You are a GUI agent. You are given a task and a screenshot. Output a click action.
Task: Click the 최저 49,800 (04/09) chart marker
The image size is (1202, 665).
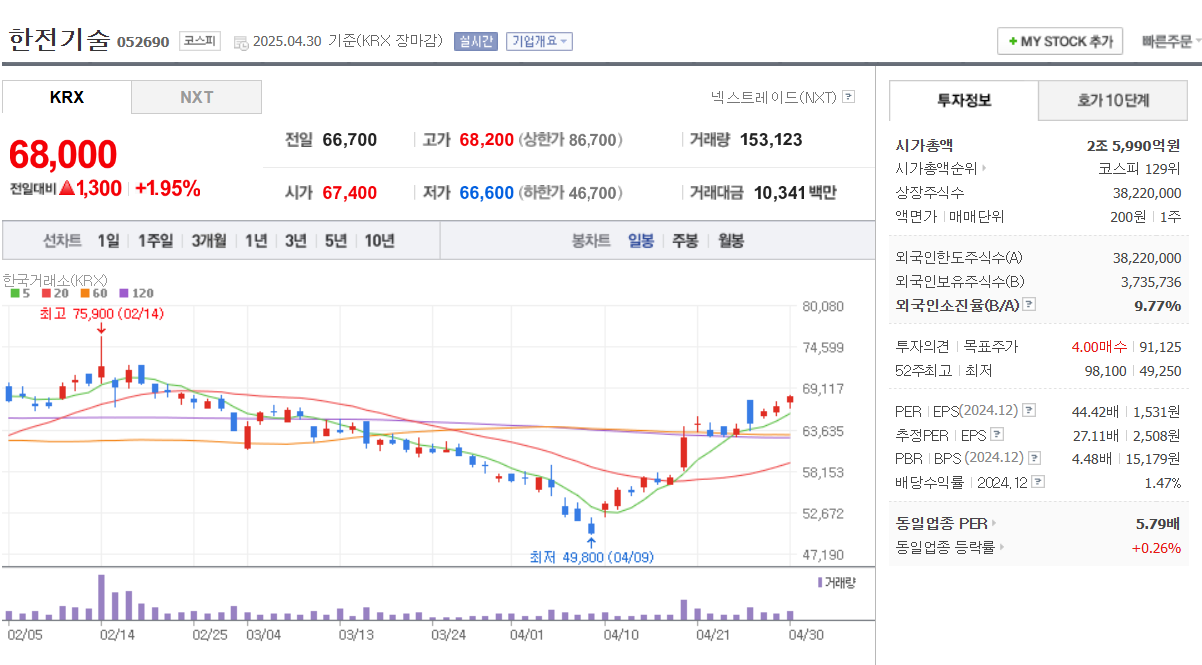click(594, 557)
